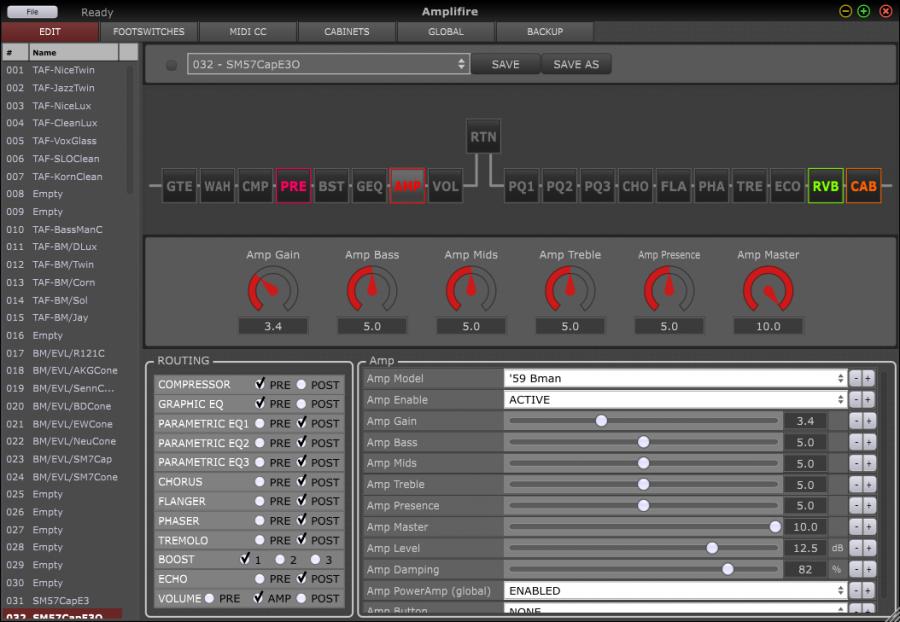Screen dimensions: 900x622
Task: Switch to the GLOBAL tab
Action: (x=446, y=32)
